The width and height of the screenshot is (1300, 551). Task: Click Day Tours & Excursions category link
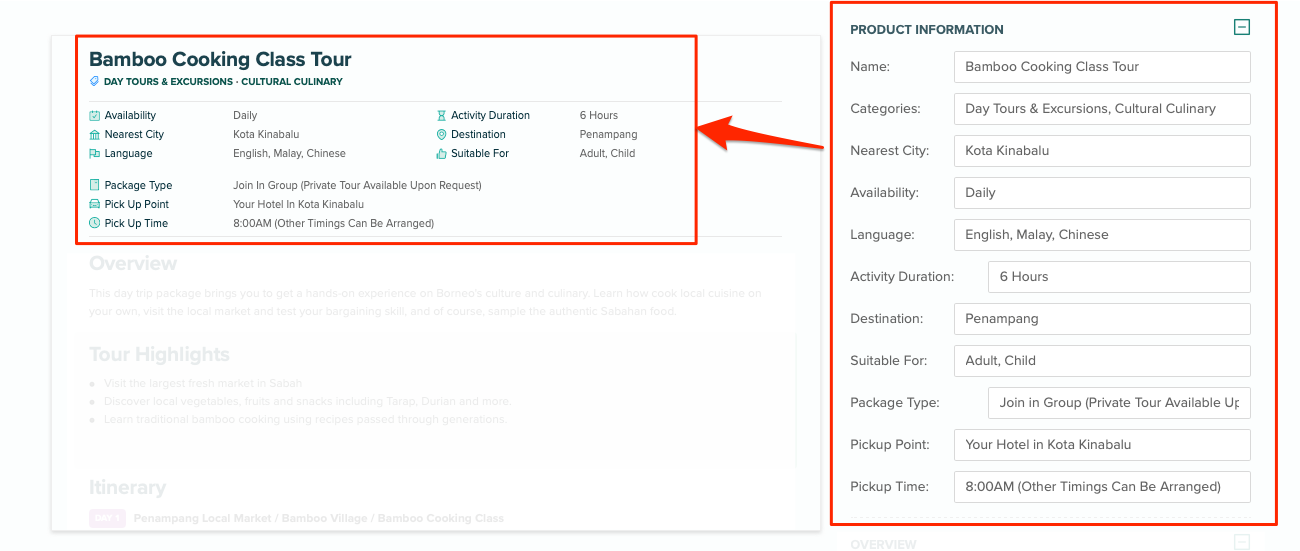coord(168,82)
